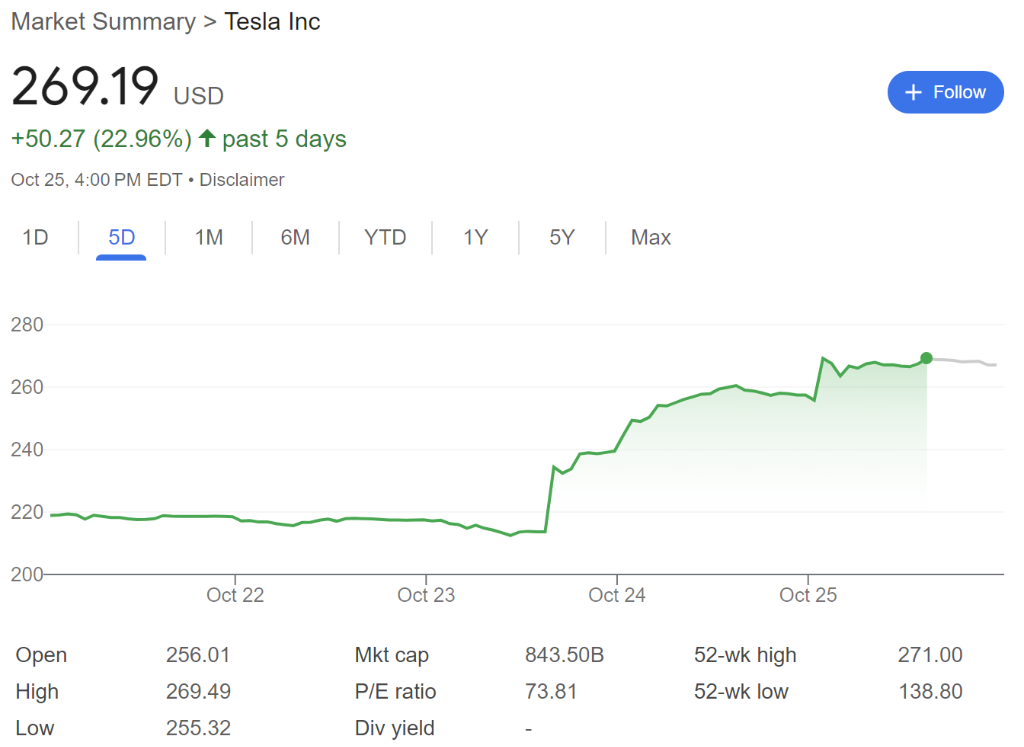
Task: Click the Oct 24 axis label
Action: (x=617, y=595)
